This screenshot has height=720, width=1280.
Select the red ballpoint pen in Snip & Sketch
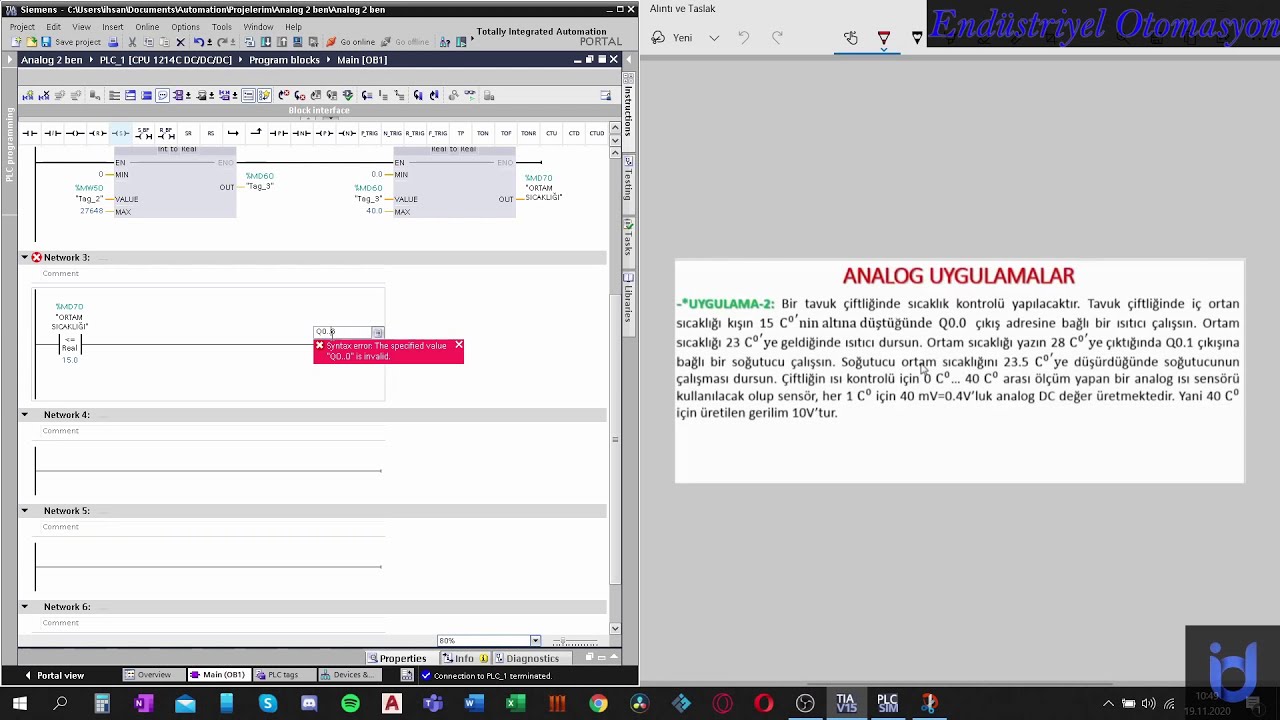point(884,38)
